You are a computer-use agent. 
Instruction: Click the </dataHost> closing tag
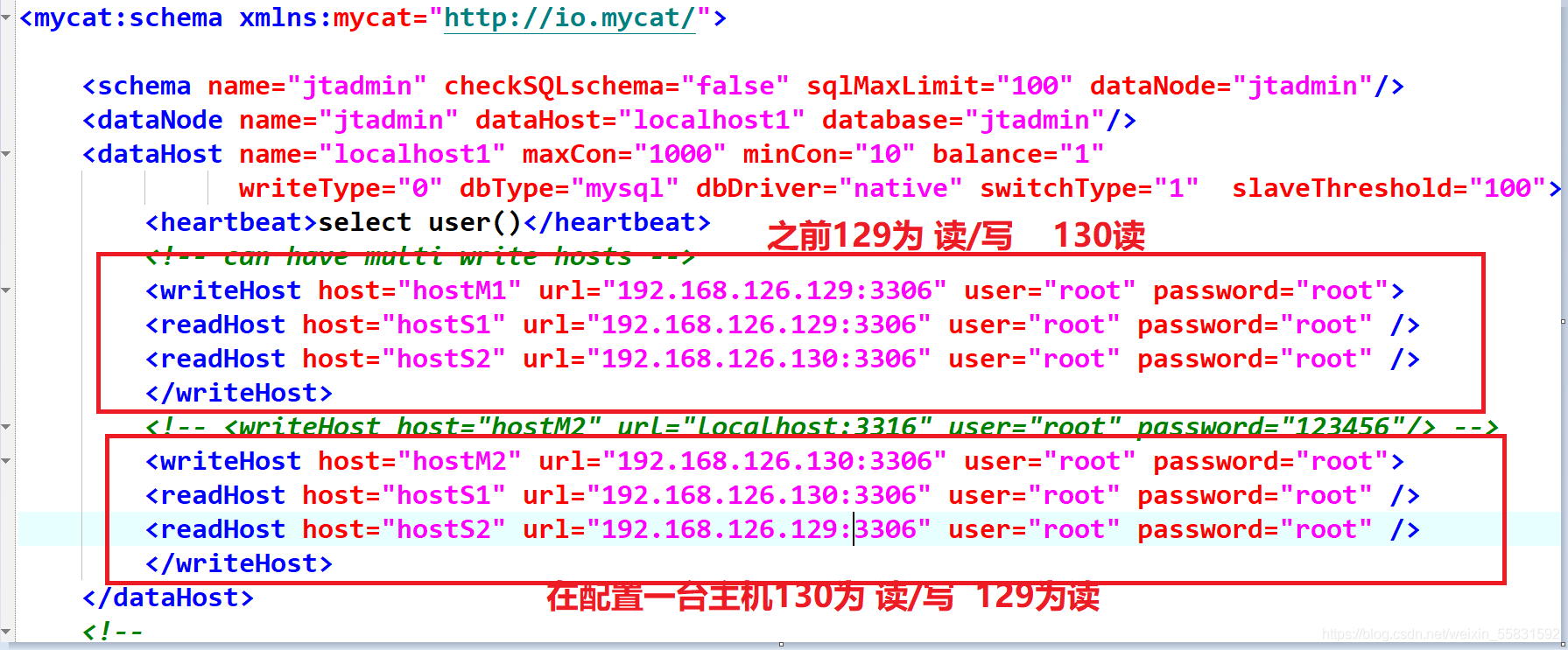pos(168,598)
